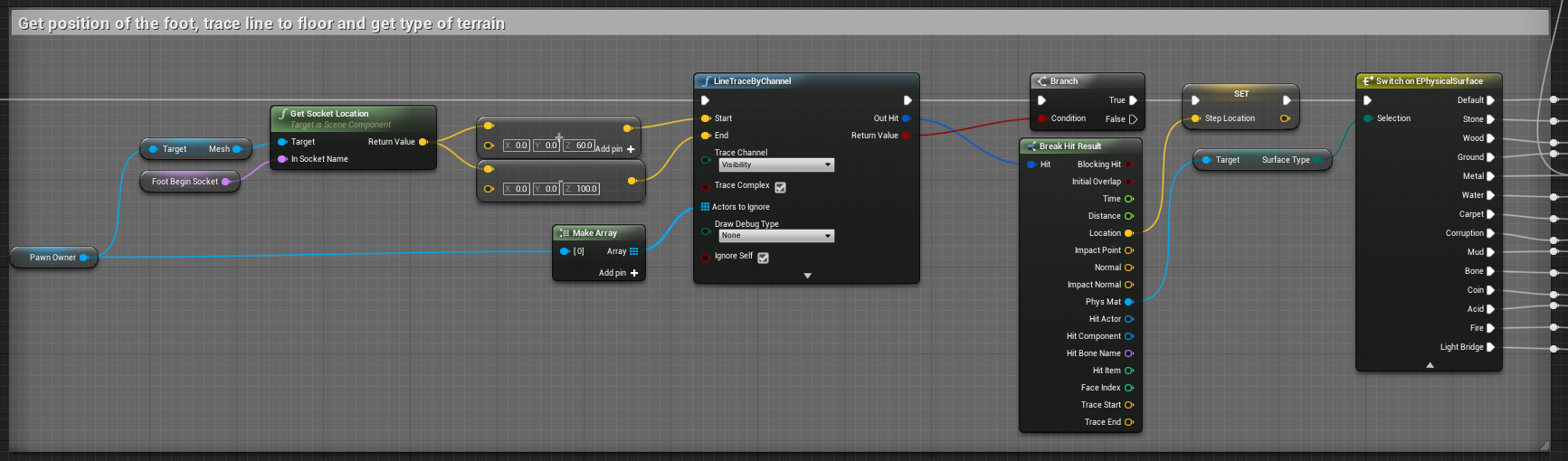Toggle the Ignore Self checkbox
1568x461 pixels.
tap(763, 258)
